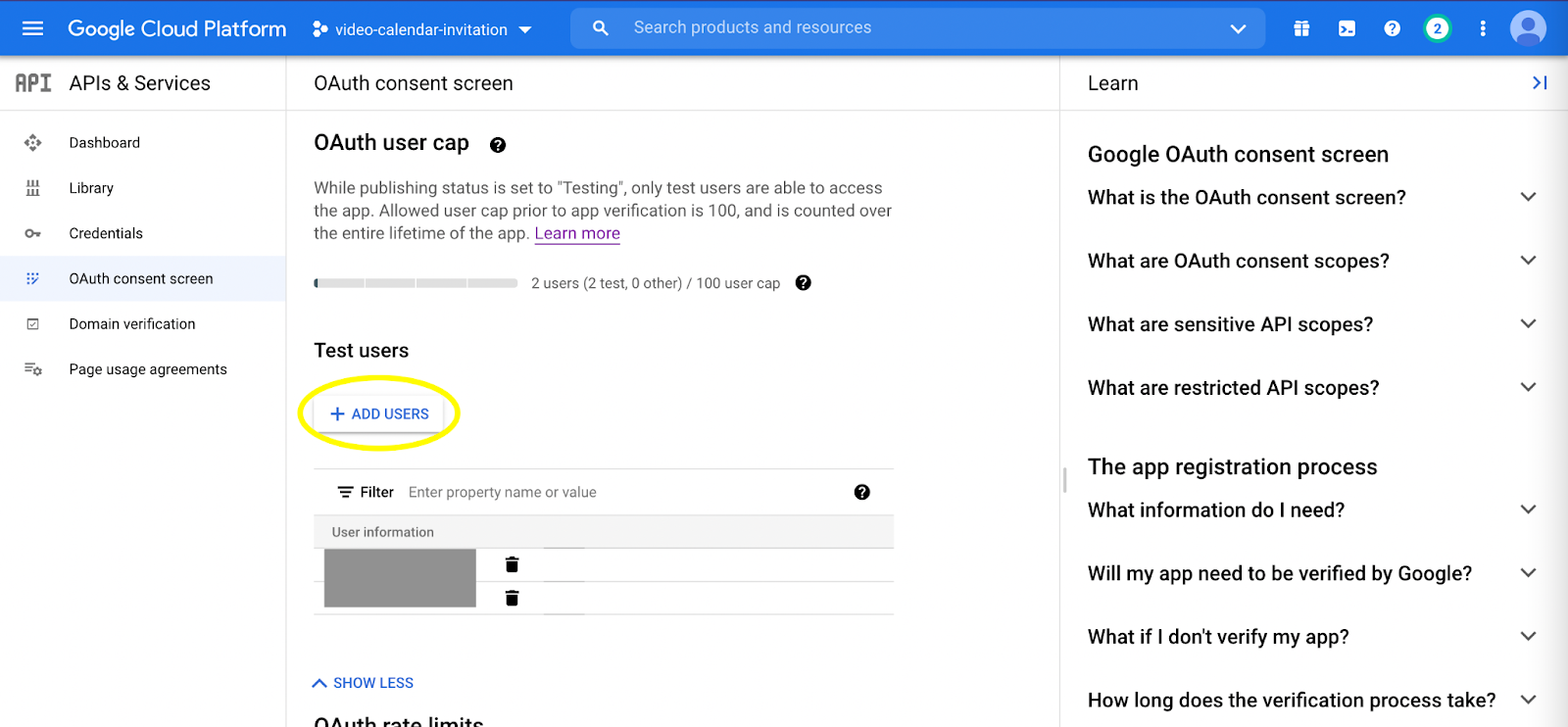Click the Library icon in sidebar

click(32, 188)
